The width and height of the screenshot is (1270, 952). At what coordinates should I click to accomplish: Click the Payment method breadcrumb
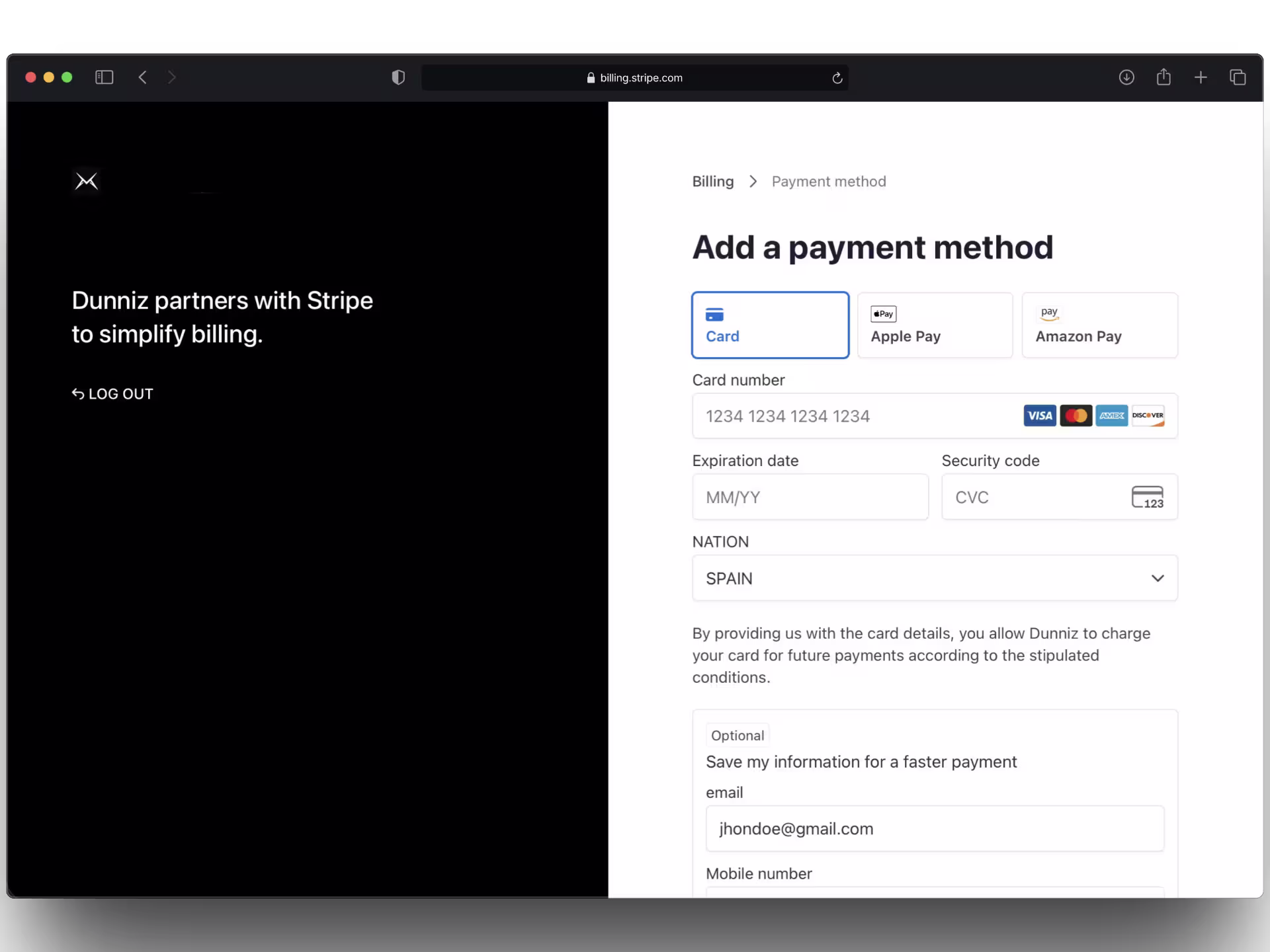coord(829,182)
